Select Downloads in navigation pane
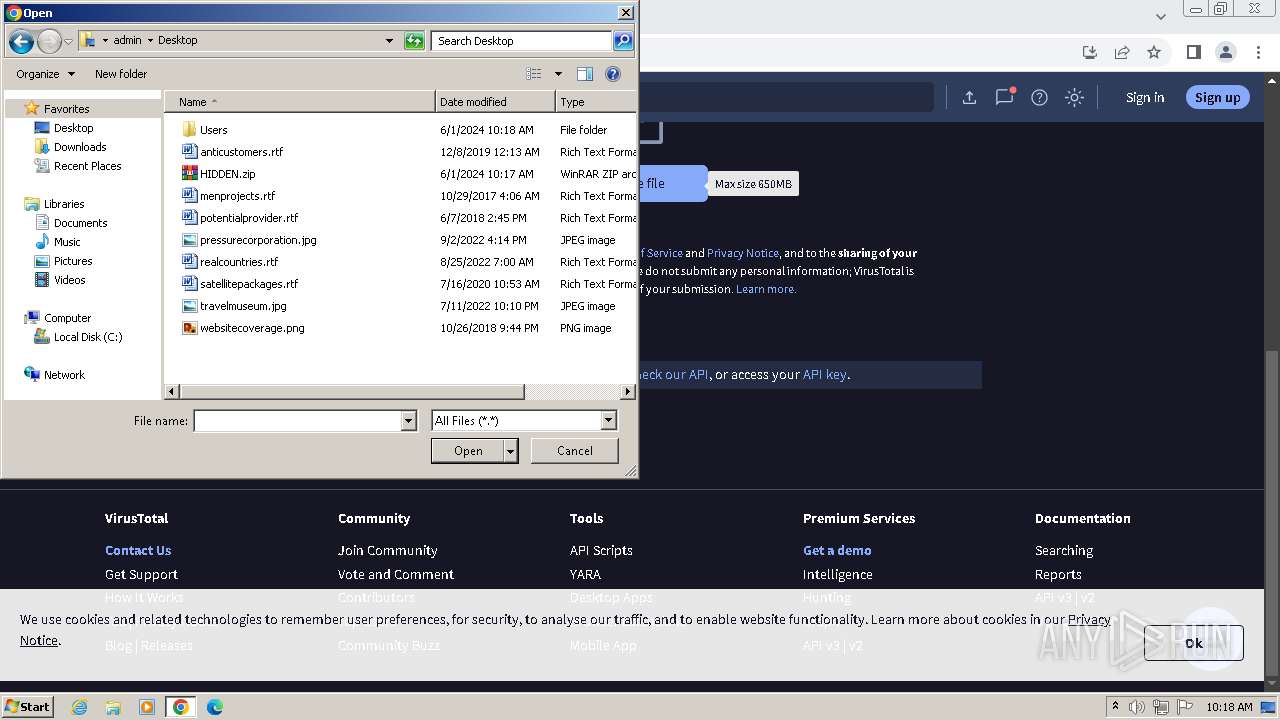1280x720 pixels. (80, 147)
